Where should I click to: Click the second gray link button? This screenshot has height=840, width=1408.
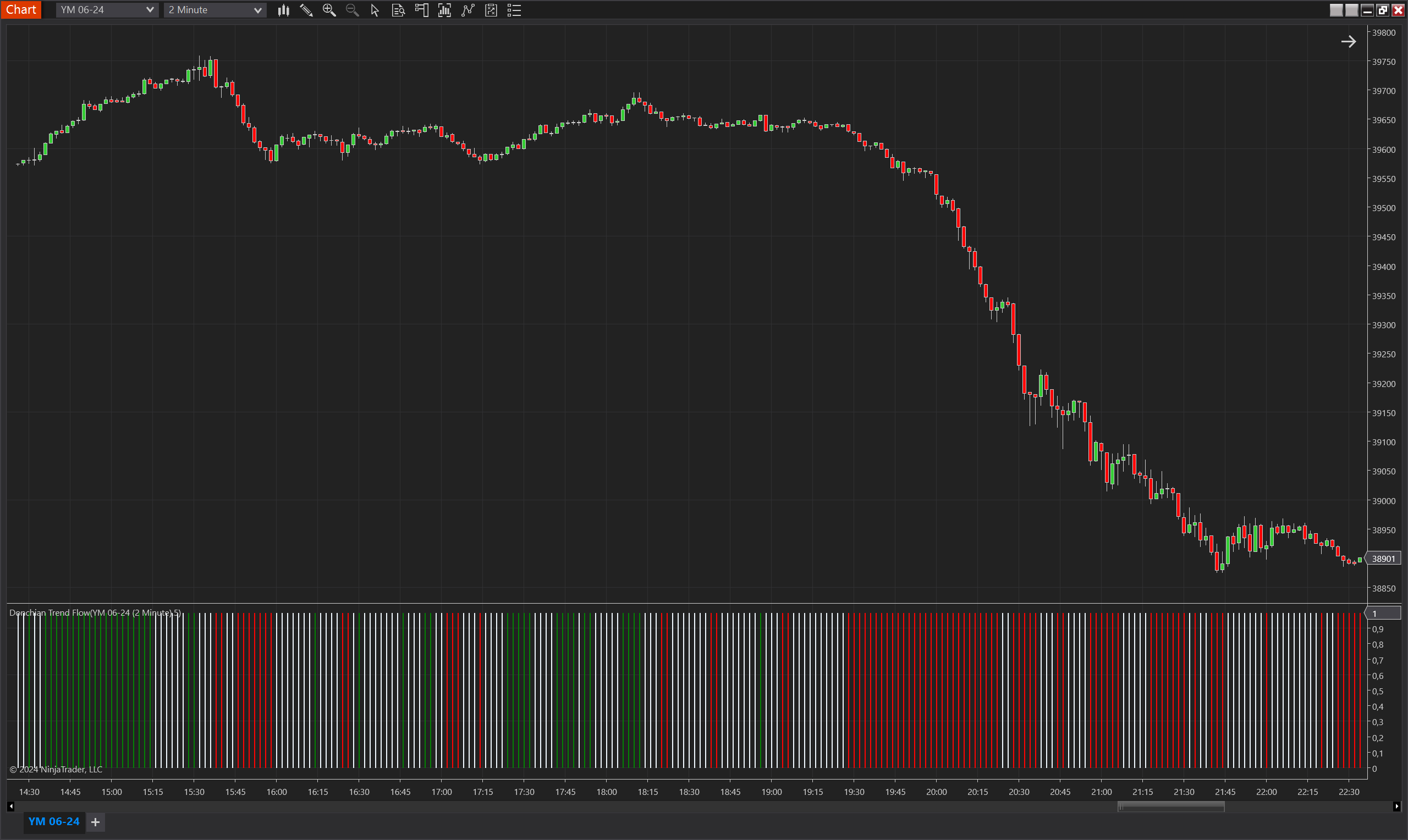pos(1351,10)
